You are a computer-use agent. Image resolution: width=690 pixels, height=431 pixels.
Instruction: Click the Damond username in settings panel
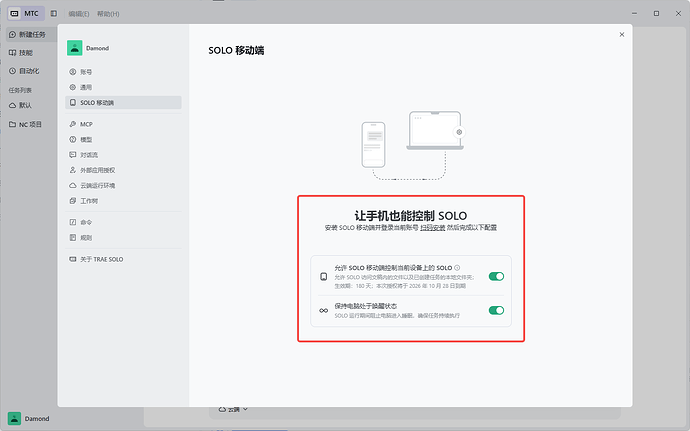coord(97,48)
